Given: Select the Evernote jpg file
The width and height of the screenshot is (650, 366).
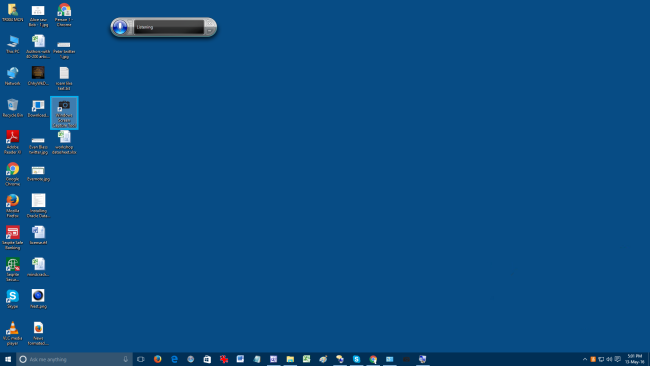Looking at the screenshot, I should pos(39,173).
